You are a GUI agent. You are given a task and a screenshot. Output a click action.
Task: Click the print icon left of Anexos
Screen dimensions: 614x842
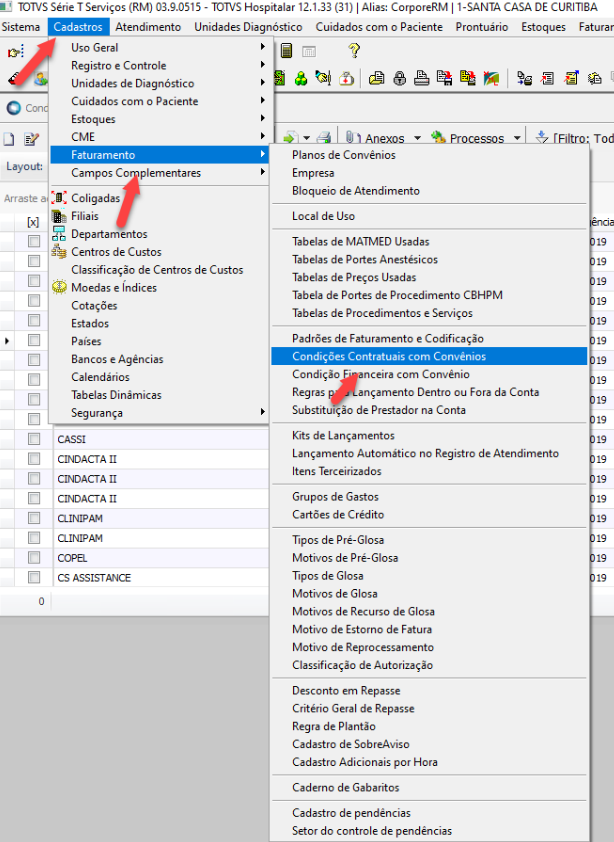point(323,138)
